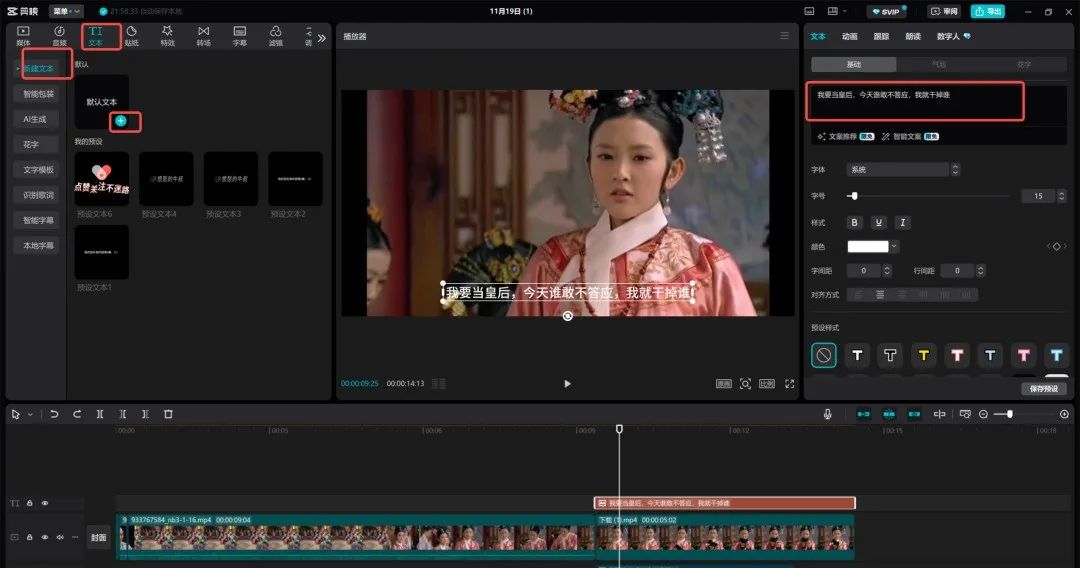
Task: Select the no-style preset circle icon
Action: 824,355
